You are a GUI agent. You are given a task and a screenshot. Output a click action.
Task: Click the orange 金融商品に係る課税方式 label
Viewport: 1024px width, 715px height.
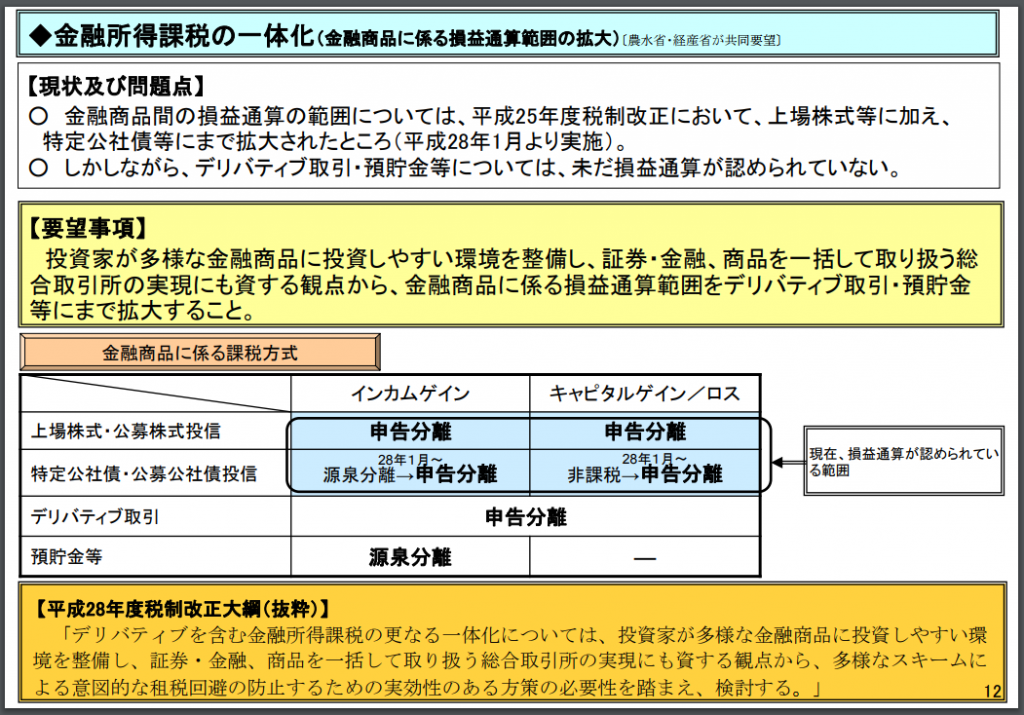pyautogui.click(x=200, y=353)
